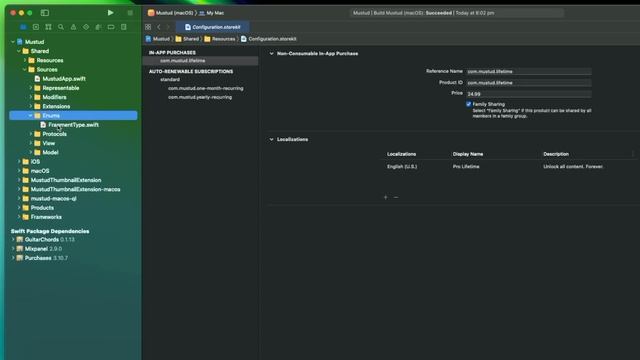
Task: Collapse the Shared folder
Action: click(x=19, y=51)
